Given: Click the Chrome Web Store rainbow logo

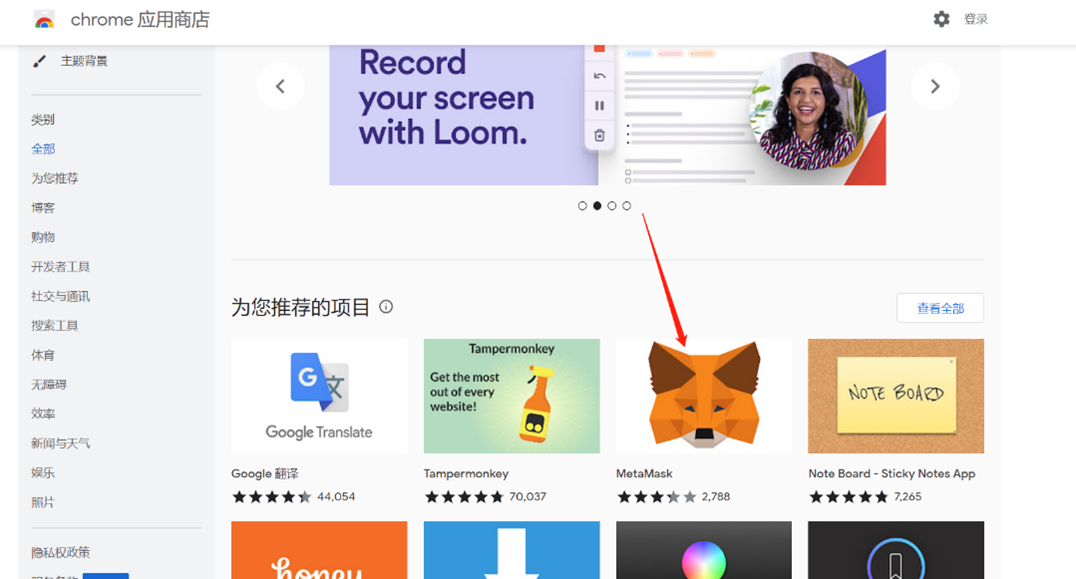Looking at the screenshot, I should pos(44,20).
